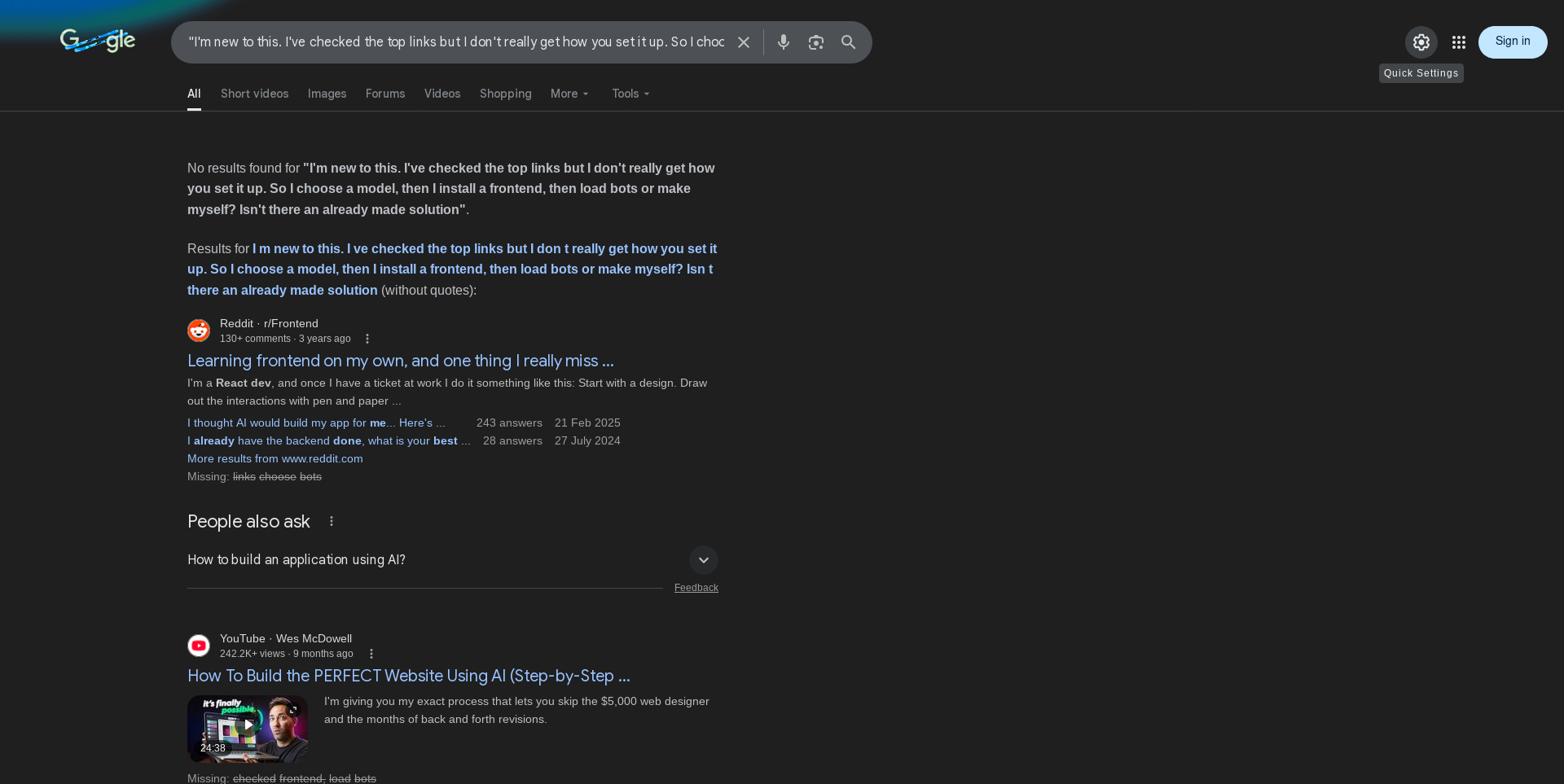Image resolution: width=1564 pixels, height=784 pixels.
Task: Open more options for the YouTube result
Action: (371, 654)
